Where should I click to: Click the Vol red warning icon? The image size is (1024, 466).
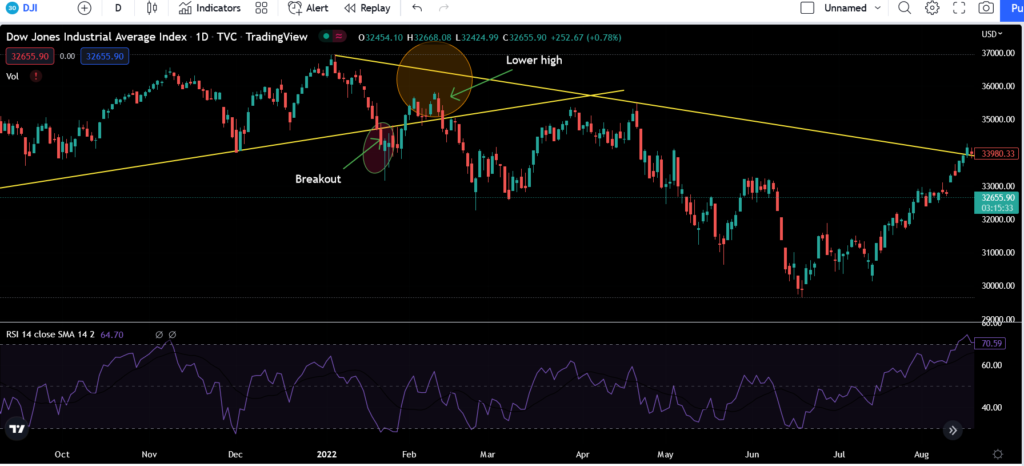point(36,76)
